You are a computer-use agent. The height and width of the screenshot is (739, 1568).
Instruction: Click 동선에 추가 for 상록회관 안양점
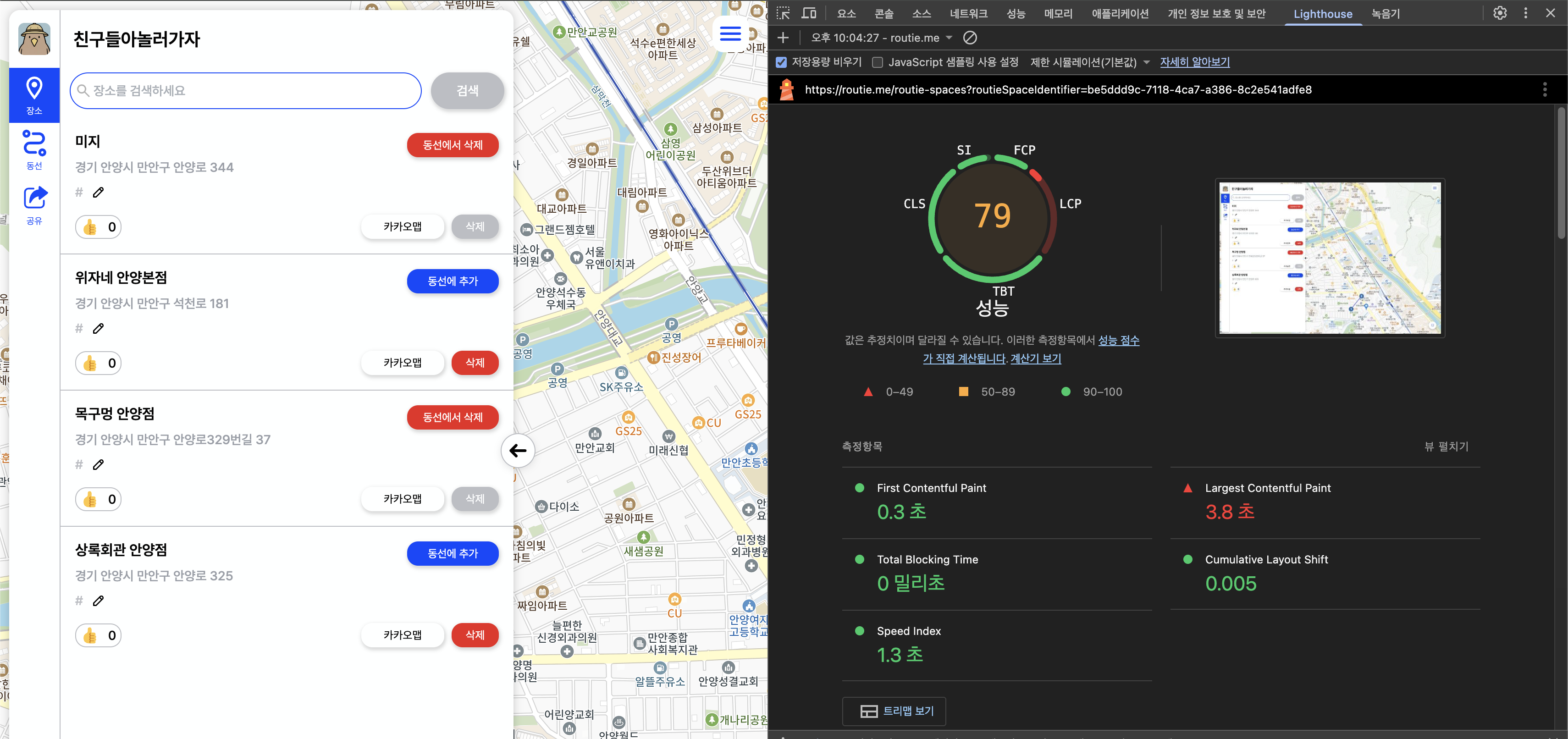[x=452, y=553]
